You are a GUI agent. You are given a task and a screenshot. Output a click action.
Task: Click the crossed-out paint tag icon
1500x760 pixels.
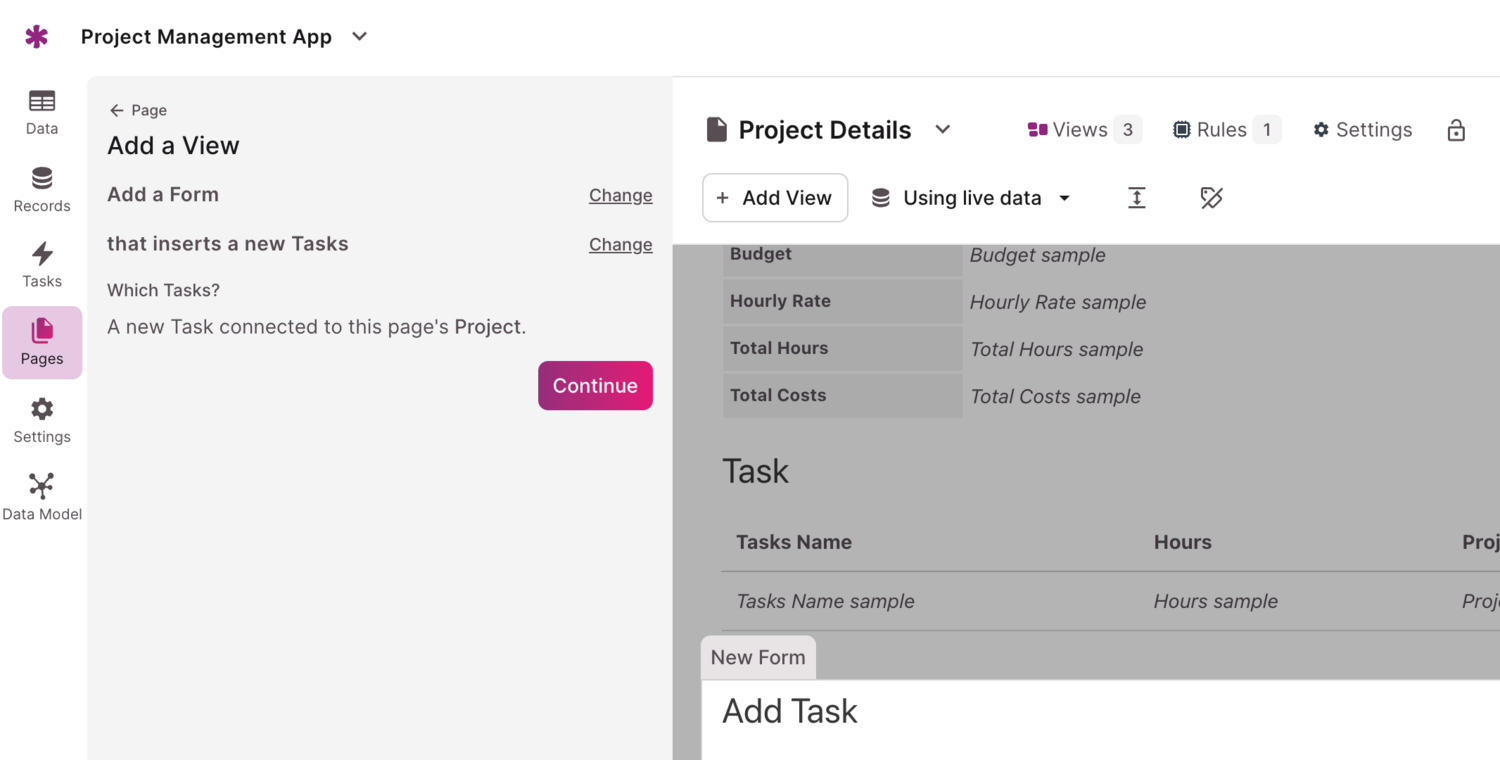coord(1211,198)
